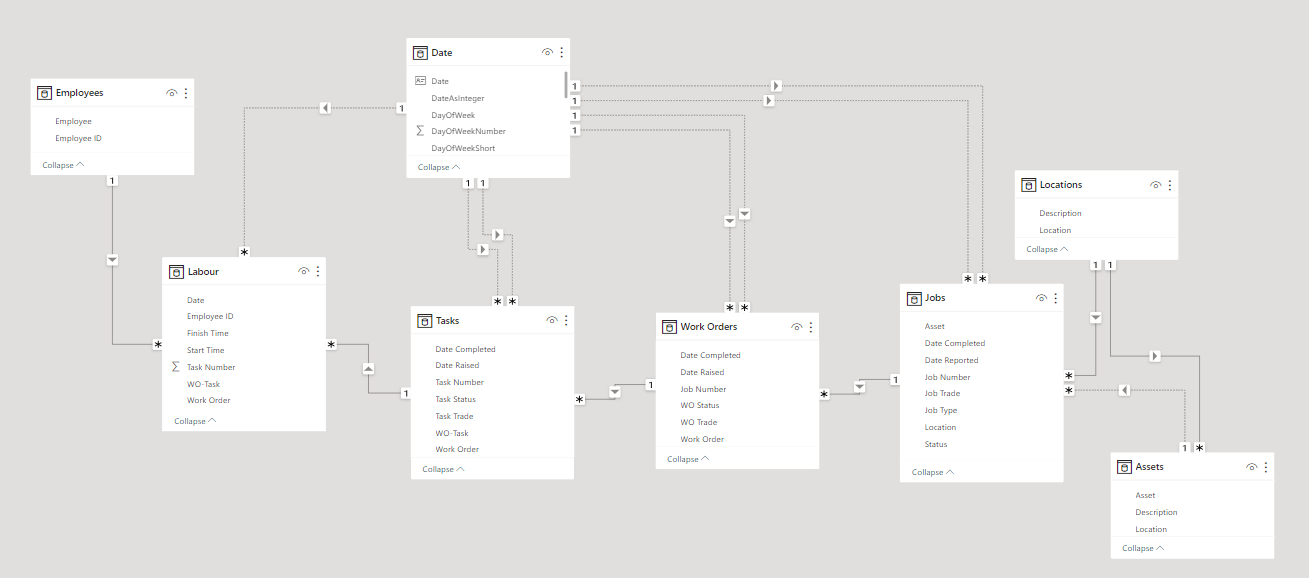Open more options for Locations table

[1170, 185]
